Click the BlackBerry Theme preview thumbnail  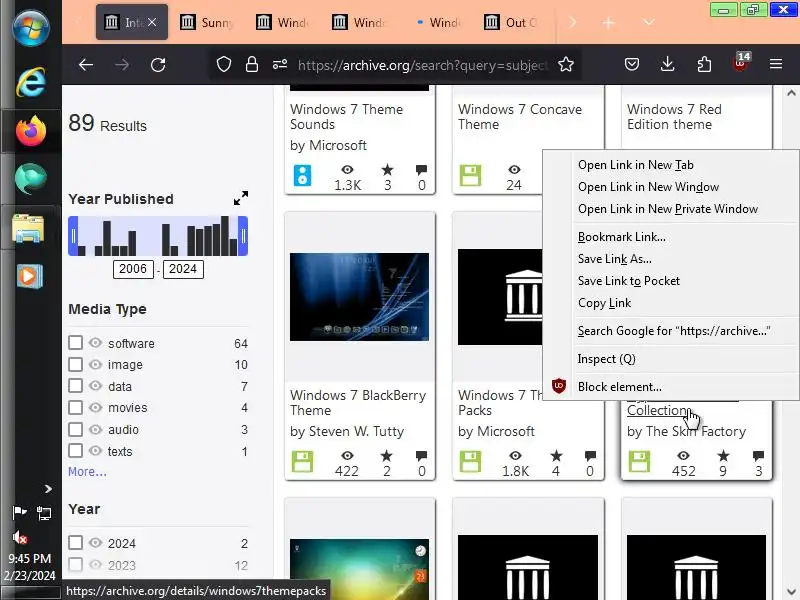359,296
